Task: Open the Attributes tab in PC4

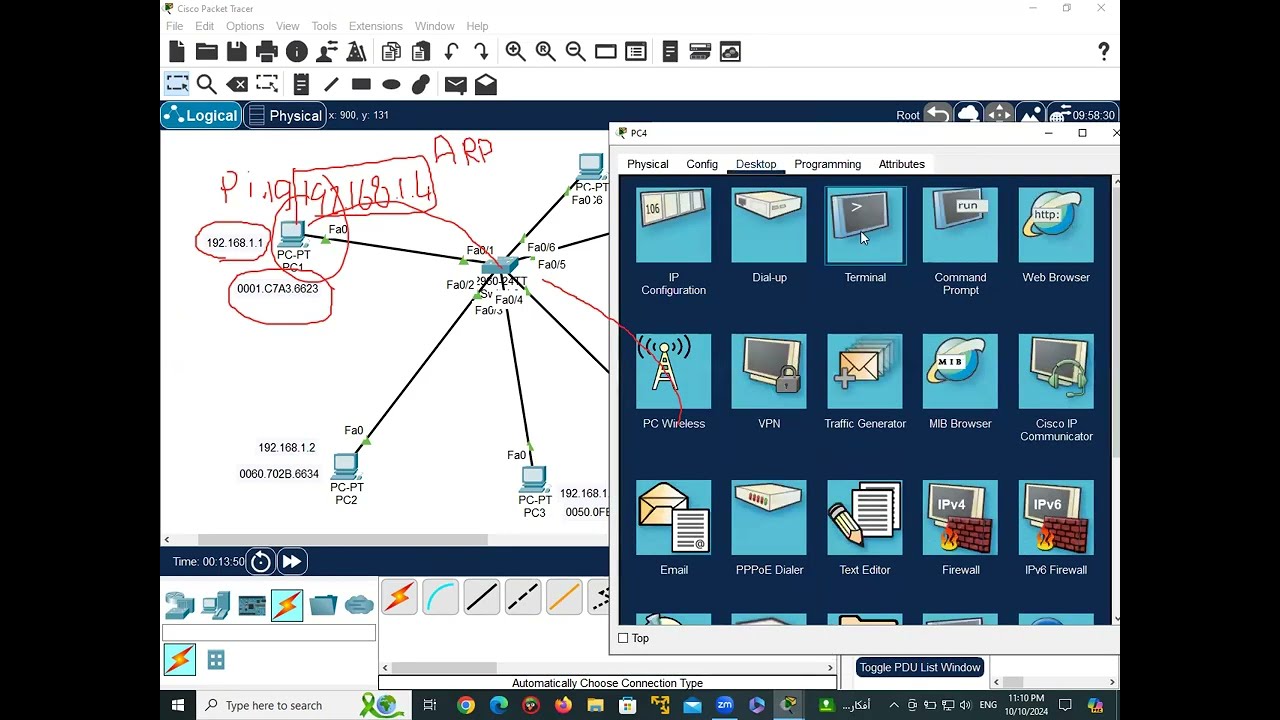Action: point(901,164)
